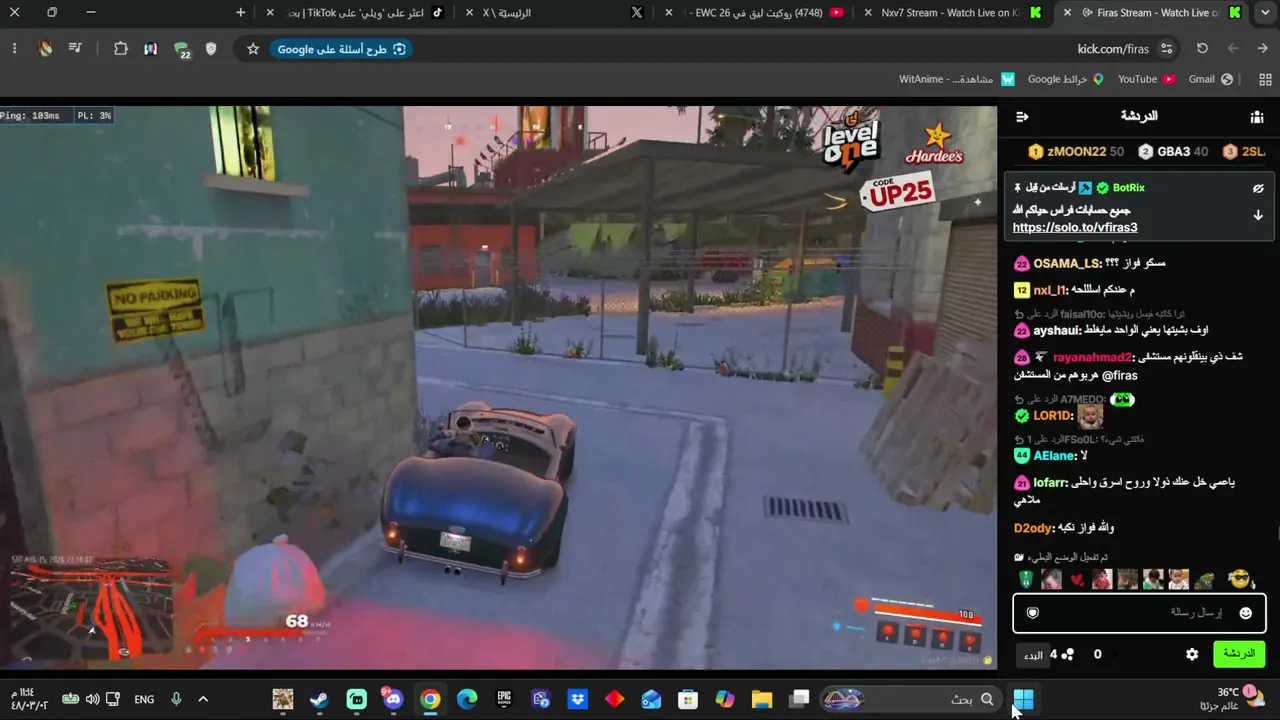The height and width of the screenshot is (720, 1280).
Task: Send the chat with the green button
Action: coord(1238,654)
